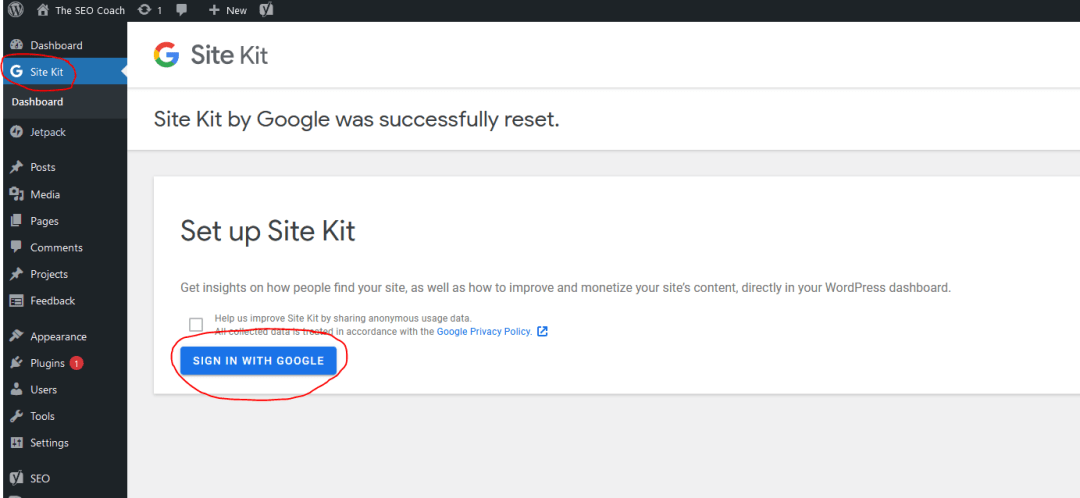
Task: Open the Comments menu label
Action: (x=56, y=247)
